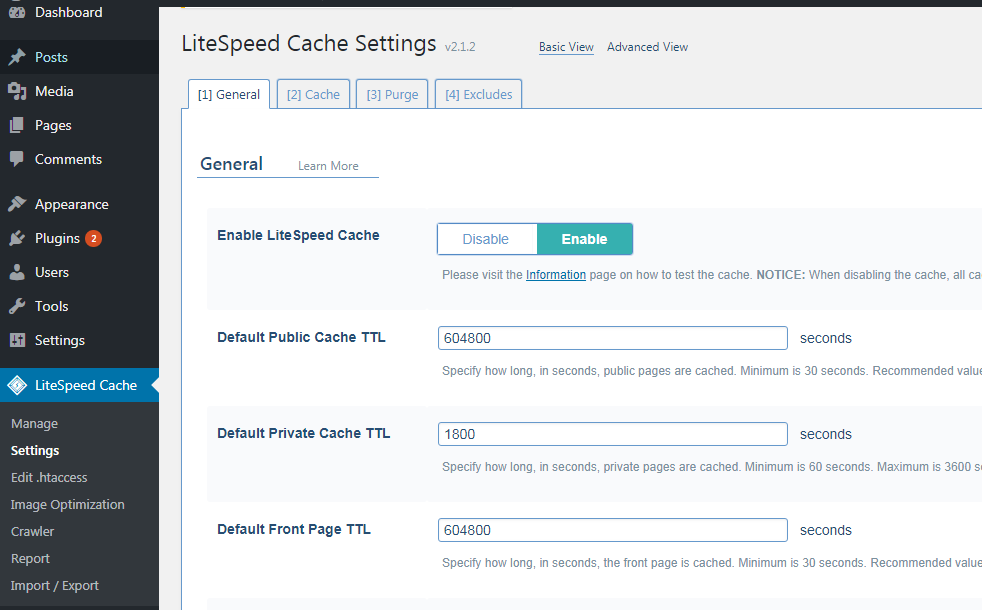Screen dimensions: 982x610
Task: Open LiteSpeed Settings submenu item
Action: (35, 451)
